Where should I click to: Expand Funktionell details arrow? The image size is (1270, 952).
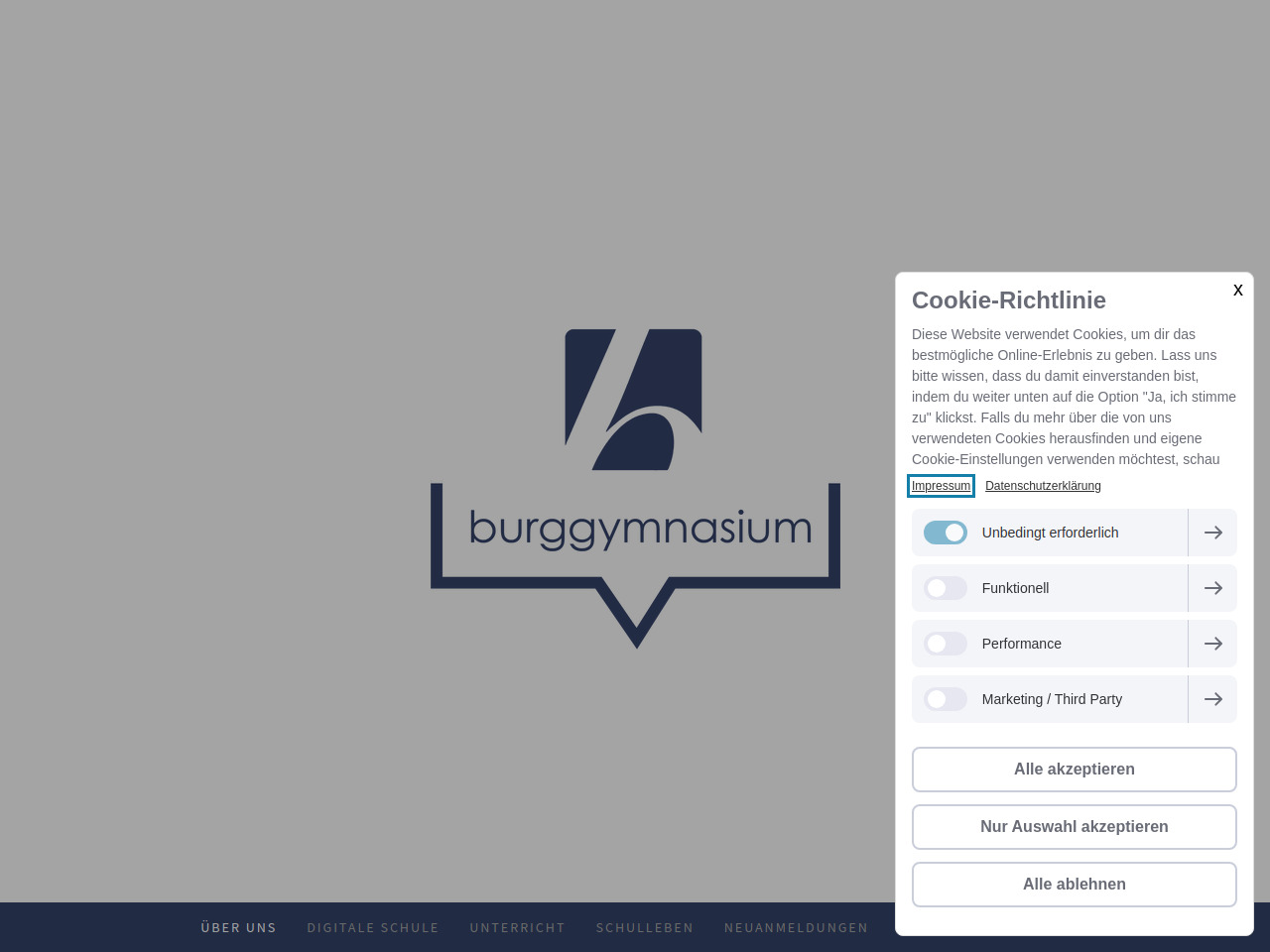[x=1212, y=588]
